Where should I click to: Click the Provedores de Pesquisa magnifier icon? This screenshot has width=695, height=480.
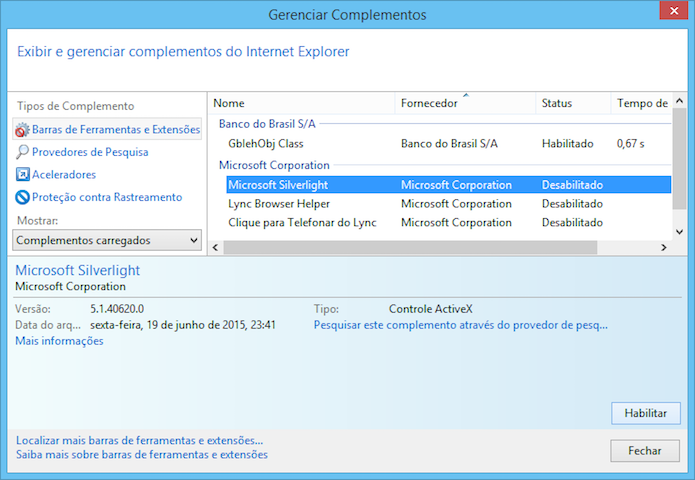pos(22,152)
